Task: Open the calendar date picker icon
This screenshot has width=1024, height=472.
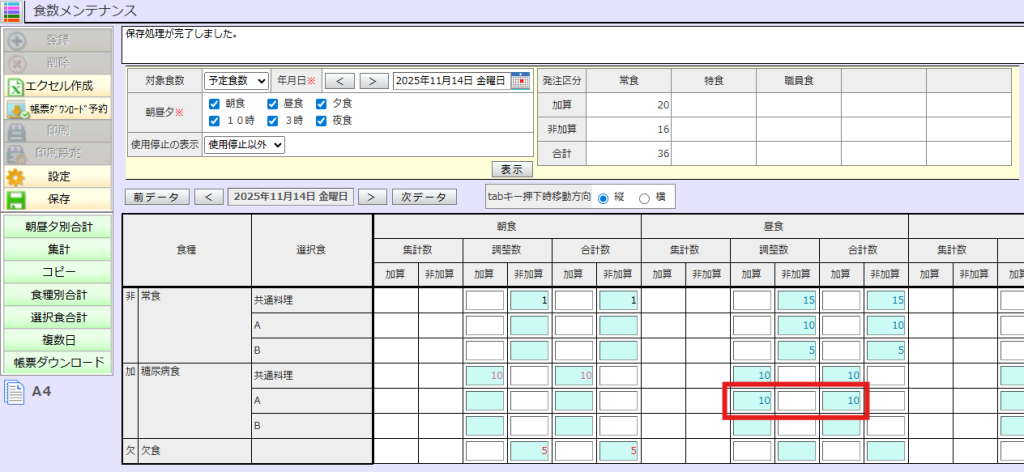Action: pyautogui.click(x=520, y=81)
